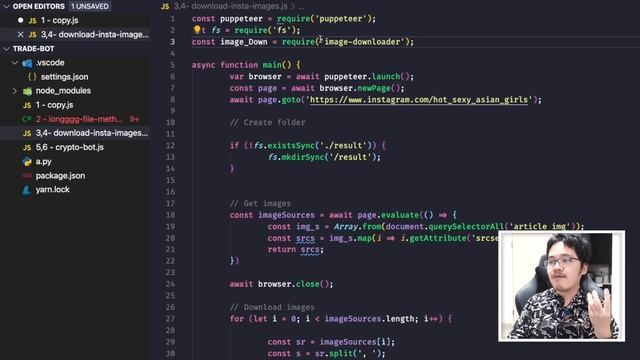Open yarn.lock file

click(x=53, y=189)
